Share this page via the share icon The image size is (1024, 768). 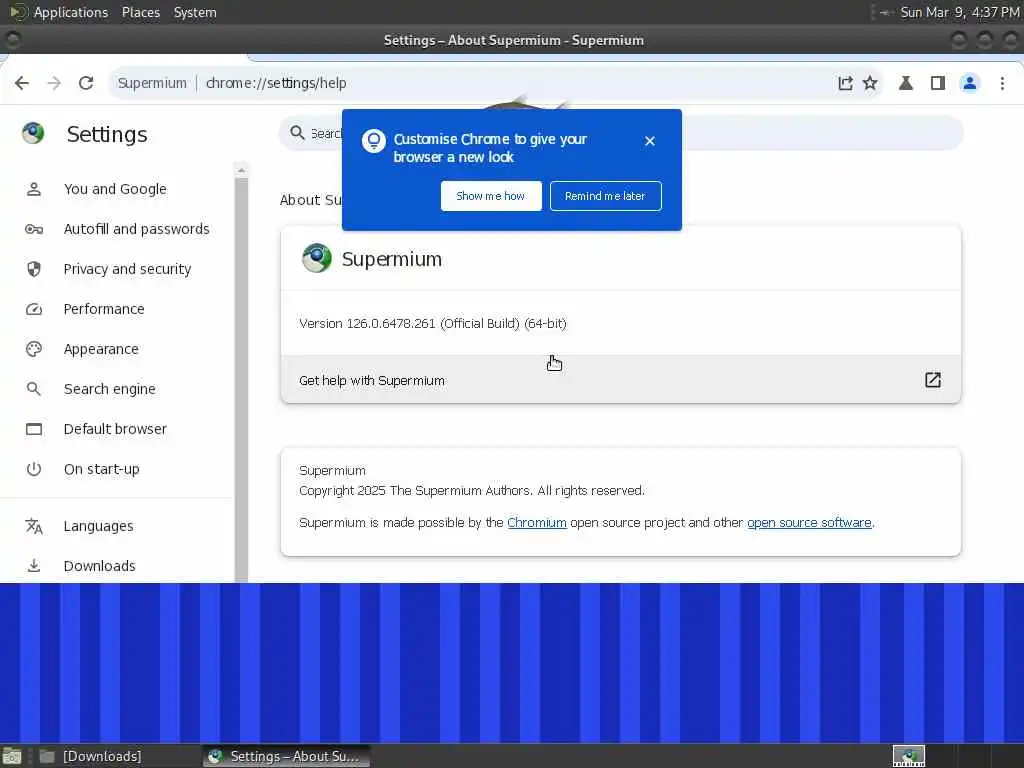click(845, 83)
